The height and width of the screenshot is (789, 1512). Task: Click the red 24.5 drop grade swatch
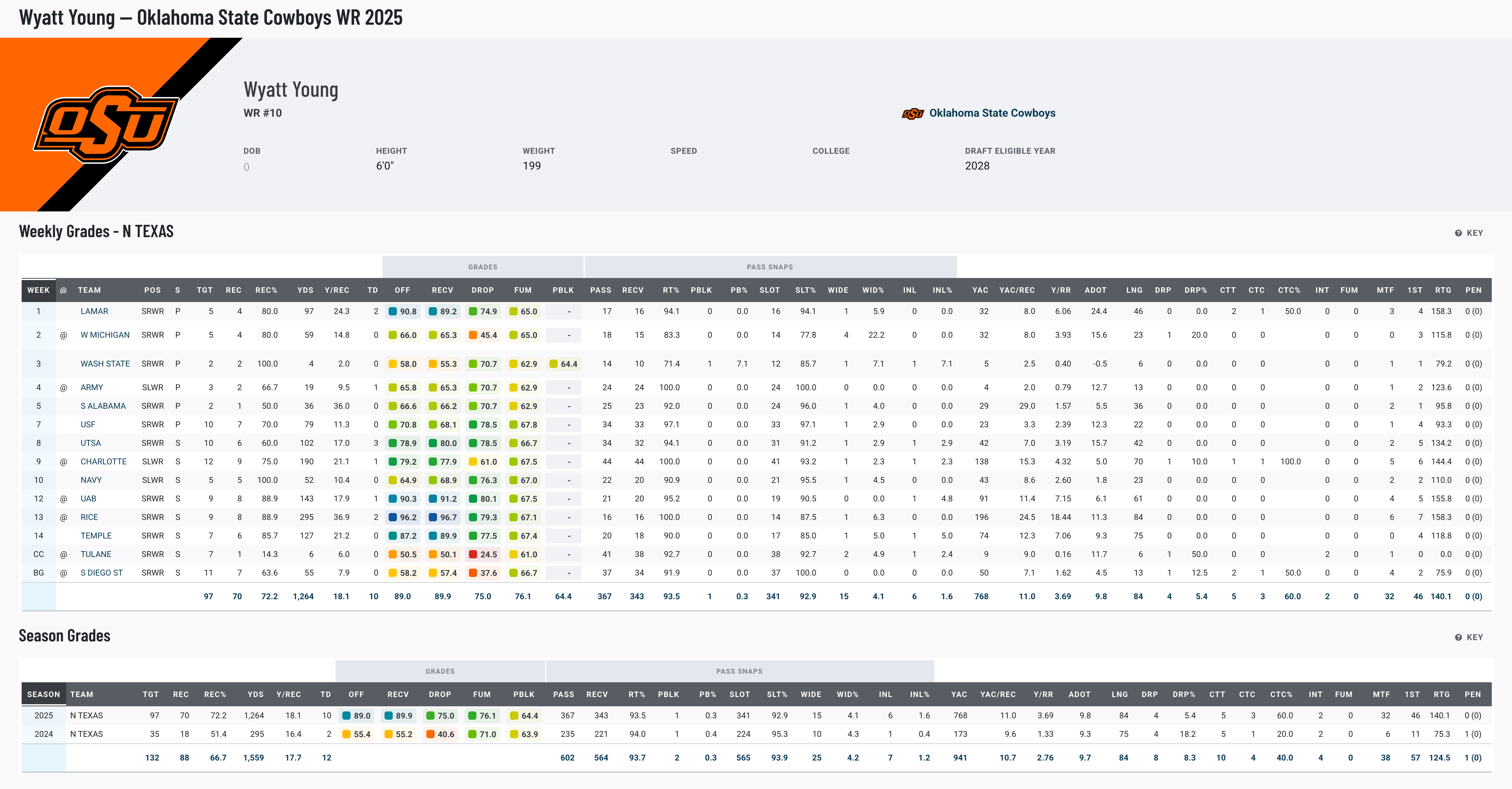[x=473, y=554]
